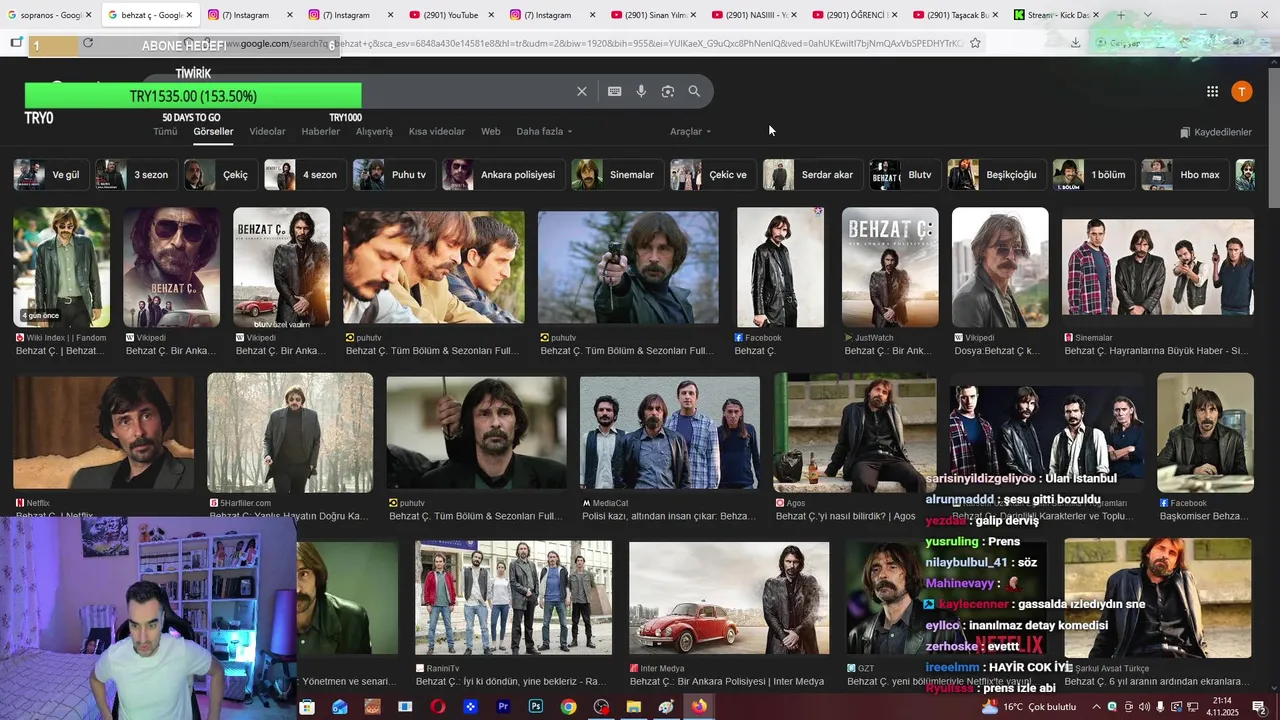The width and height of the screenshot is (1280, 720).
Task: Select the Sinemalar filter chip
Action: click(615, 174)
